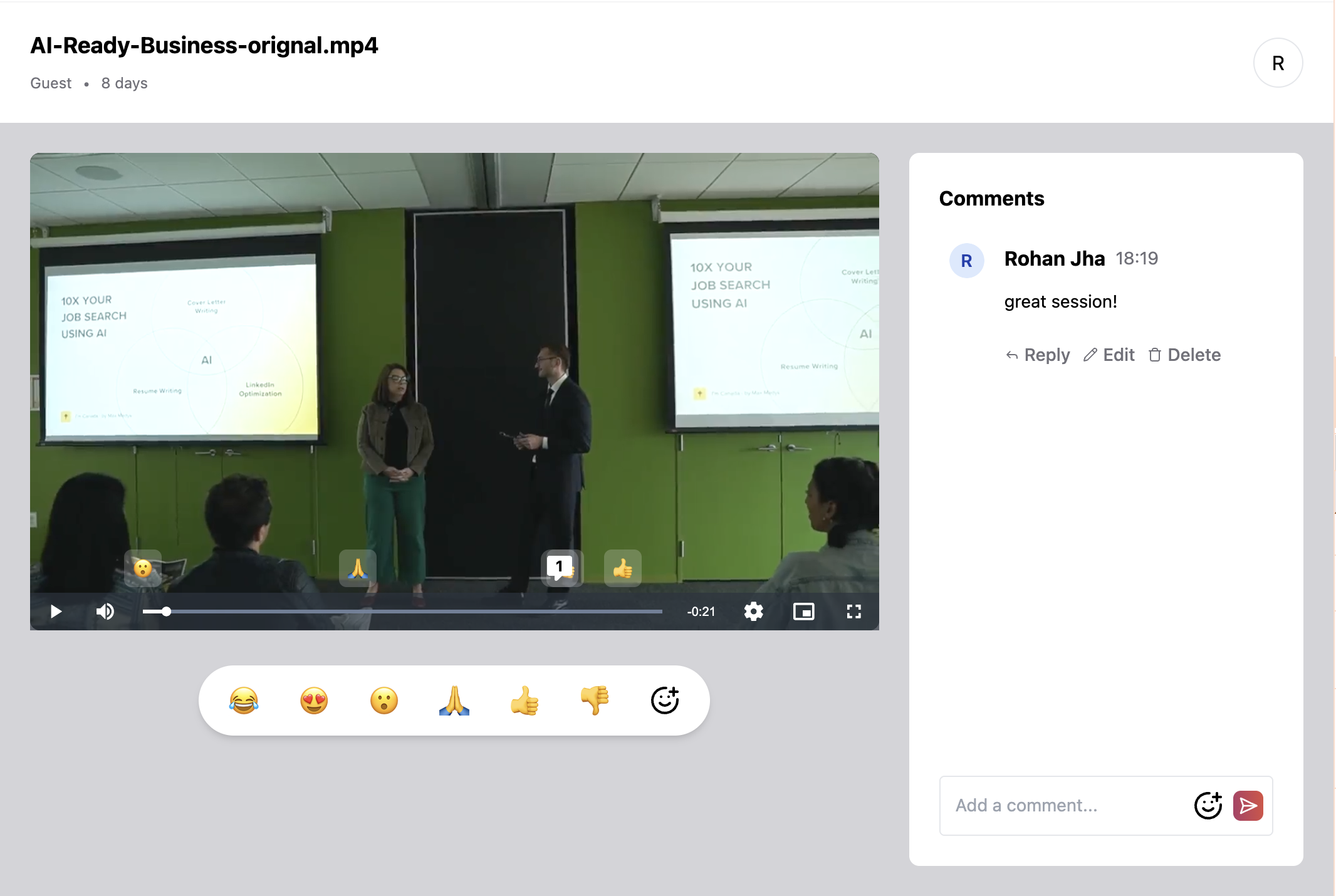Screen dimensions: 1336x896
Task: React with praying hands emoji
Action: tap(454, 701)
